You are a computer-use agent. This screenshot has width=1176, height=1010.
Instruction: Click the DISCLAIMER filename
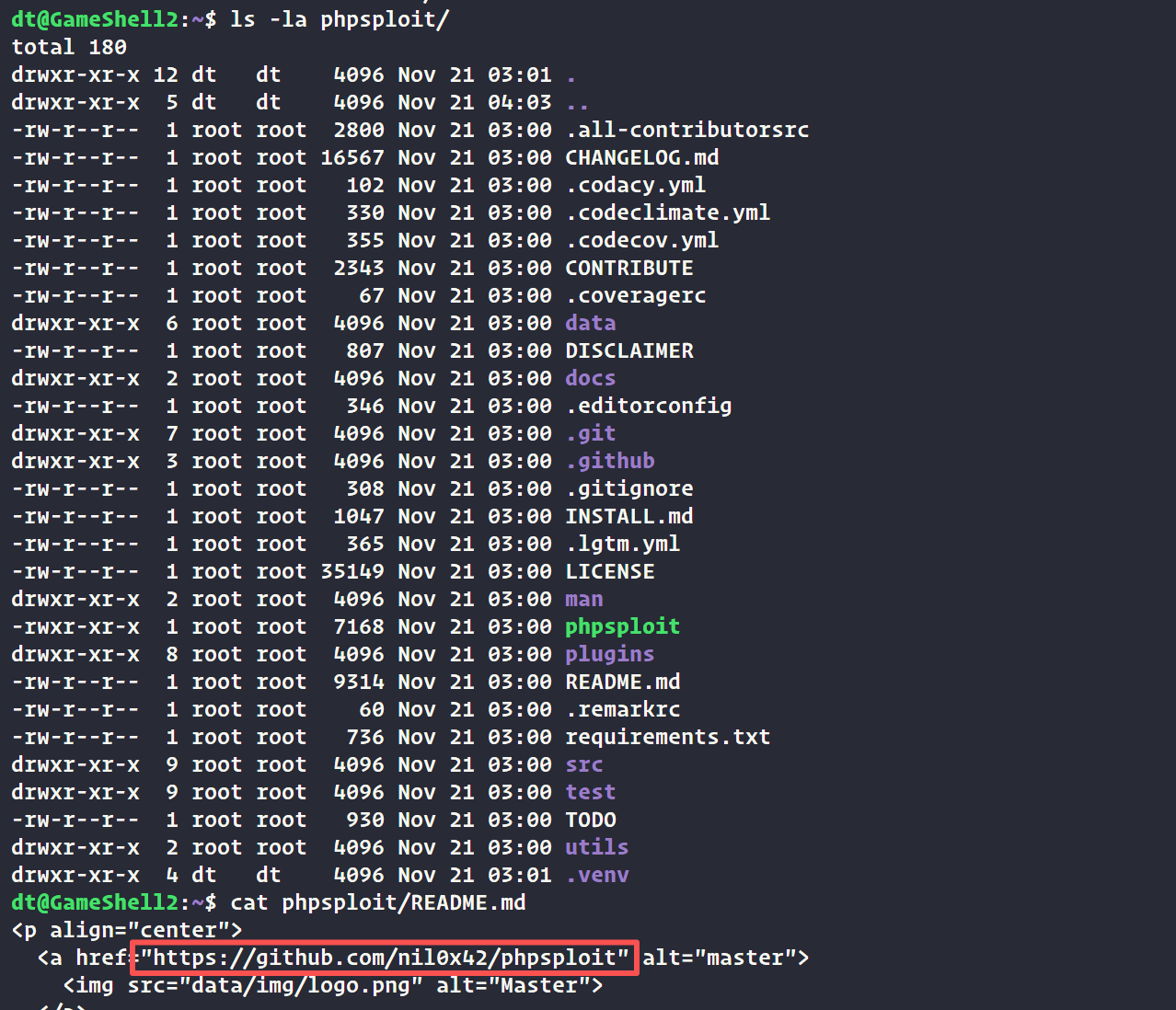629,351
